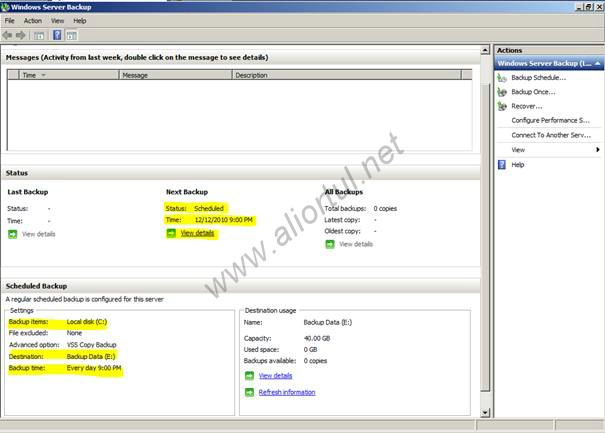The width and height of the screenshot is (605, 433).
Task: Select the 12/12/2010 9:00 PM time value
Action: pos(223,220)
